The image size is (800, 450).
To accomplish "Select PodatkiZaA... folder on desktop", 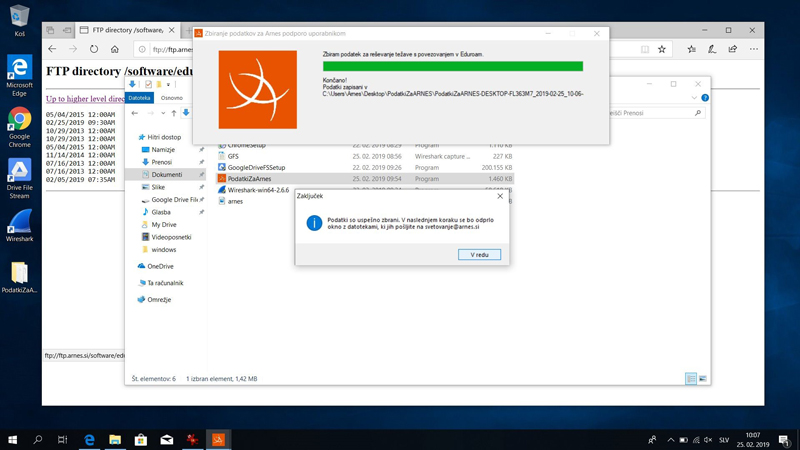I will coord(19,278).
